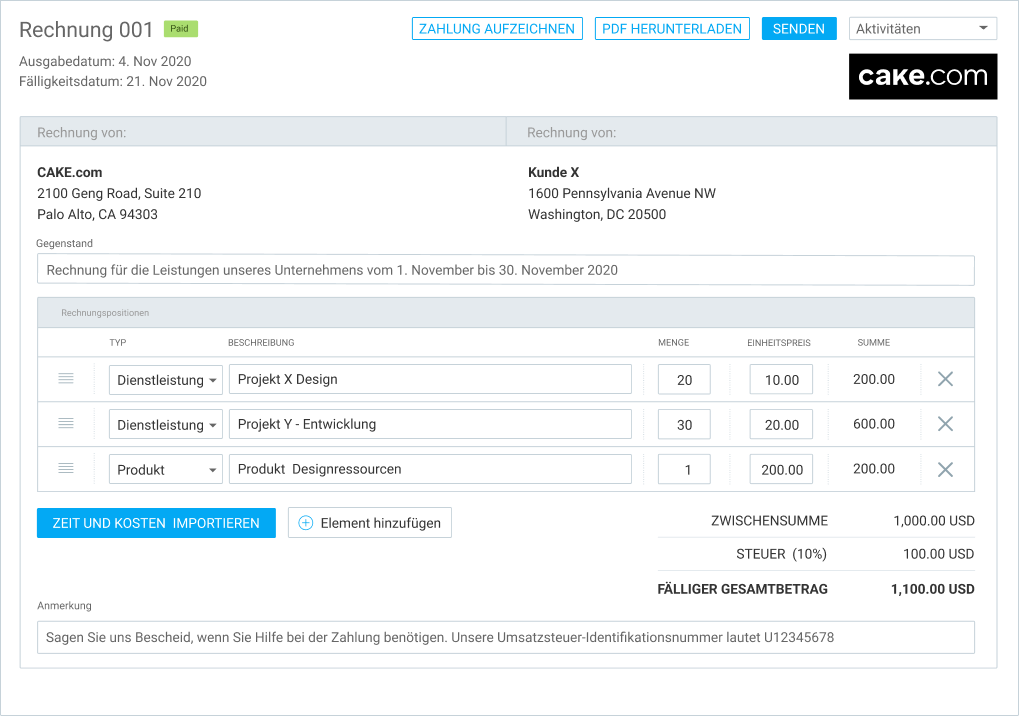Click FÄLLIGER GESAMTBETRAG label

point(742,589)
